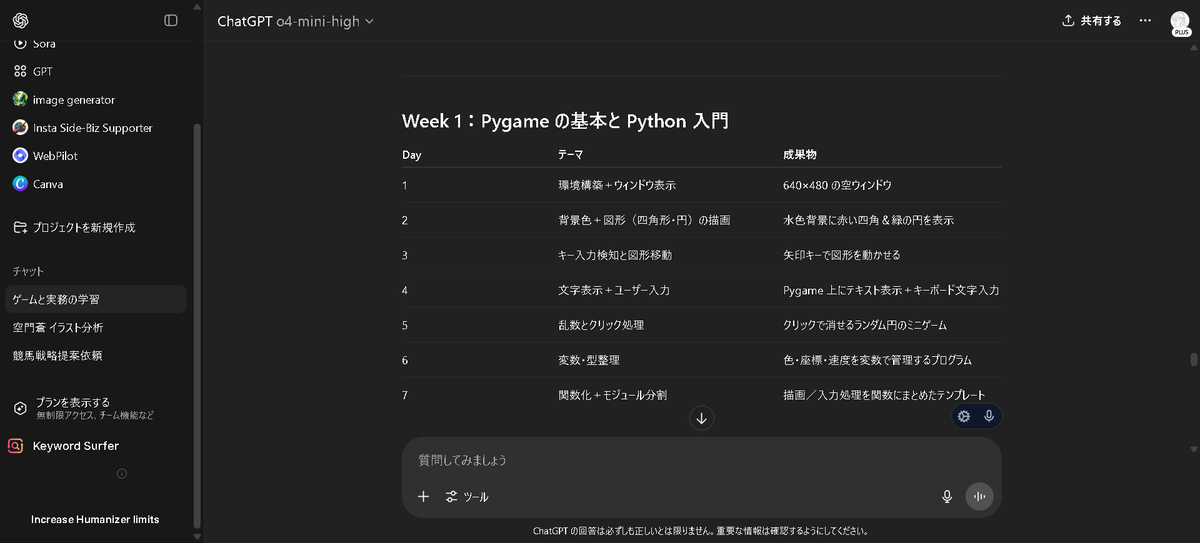Click the blue microphone extension icon
The image size is (1200, 543).
pyautogui.click(x=989, y=417)
